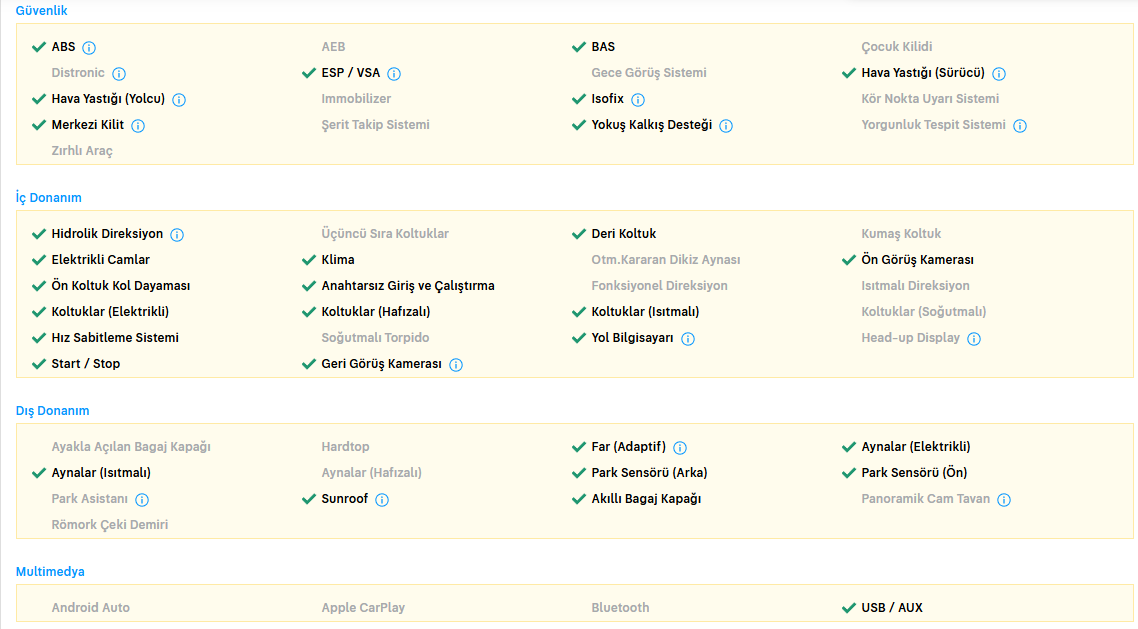Click the info icon beside Distronic
Image resolution: width=1138 pixels, height=629 pixels.
tap(119, 74)
